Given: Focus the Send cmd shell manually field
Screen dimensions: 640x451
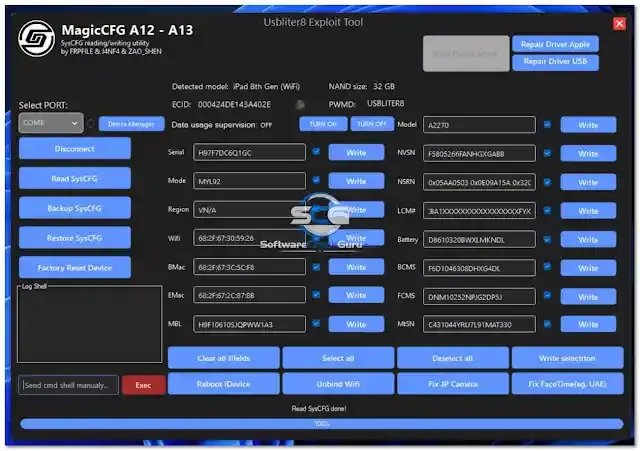Looking at the screenshot, I should [x=68, y=385].
